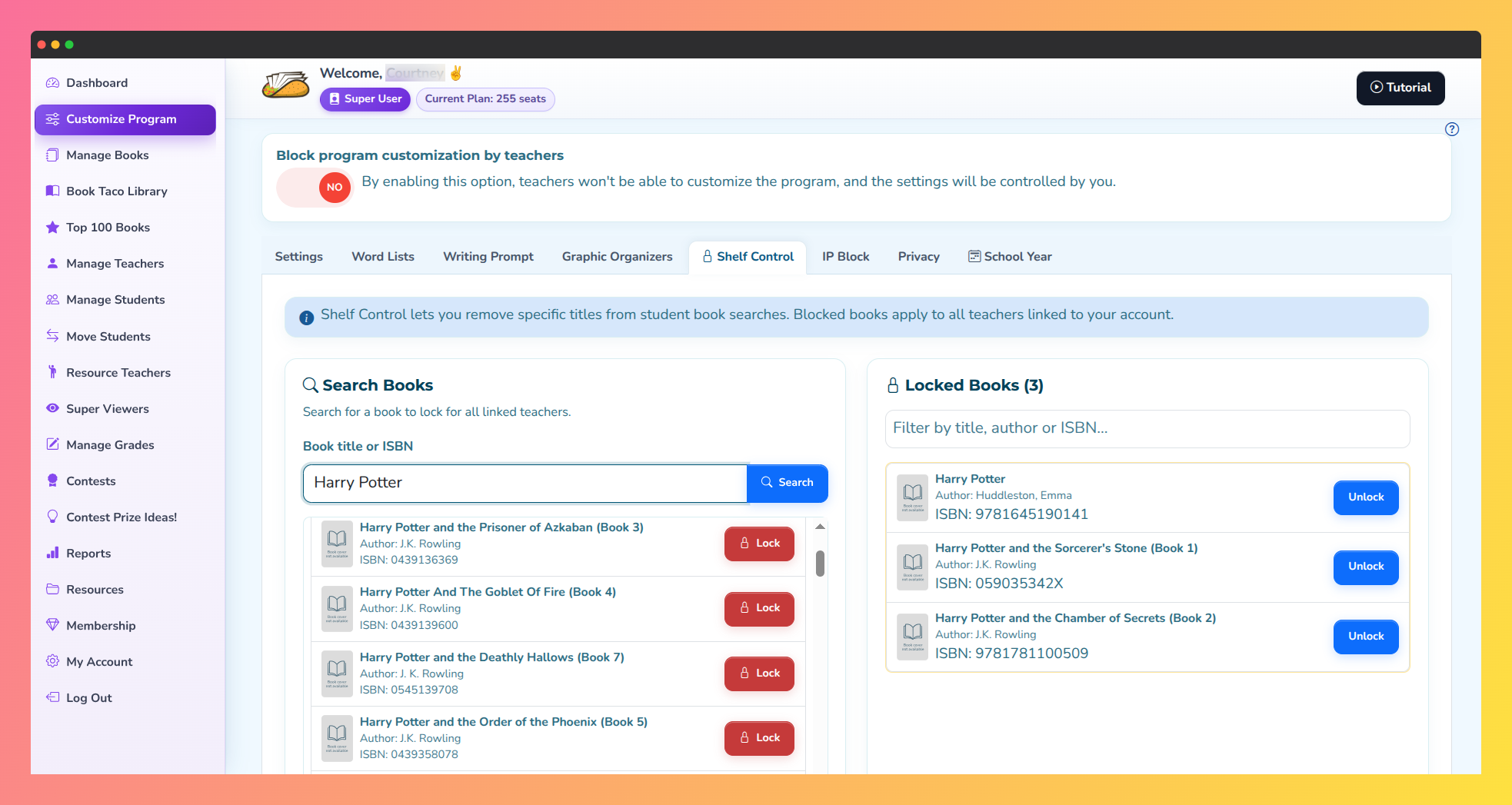Lock Harry Potter and the Deathly Hallows
This screenshot has width=1512, height=805.
tap(759, 674)
